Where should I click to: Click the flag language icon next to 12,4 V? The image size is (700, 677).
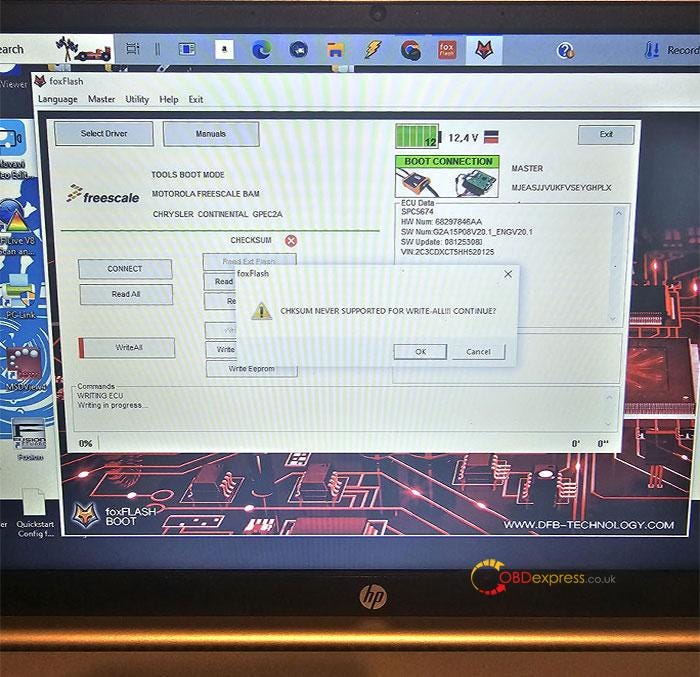click(491, 137)
